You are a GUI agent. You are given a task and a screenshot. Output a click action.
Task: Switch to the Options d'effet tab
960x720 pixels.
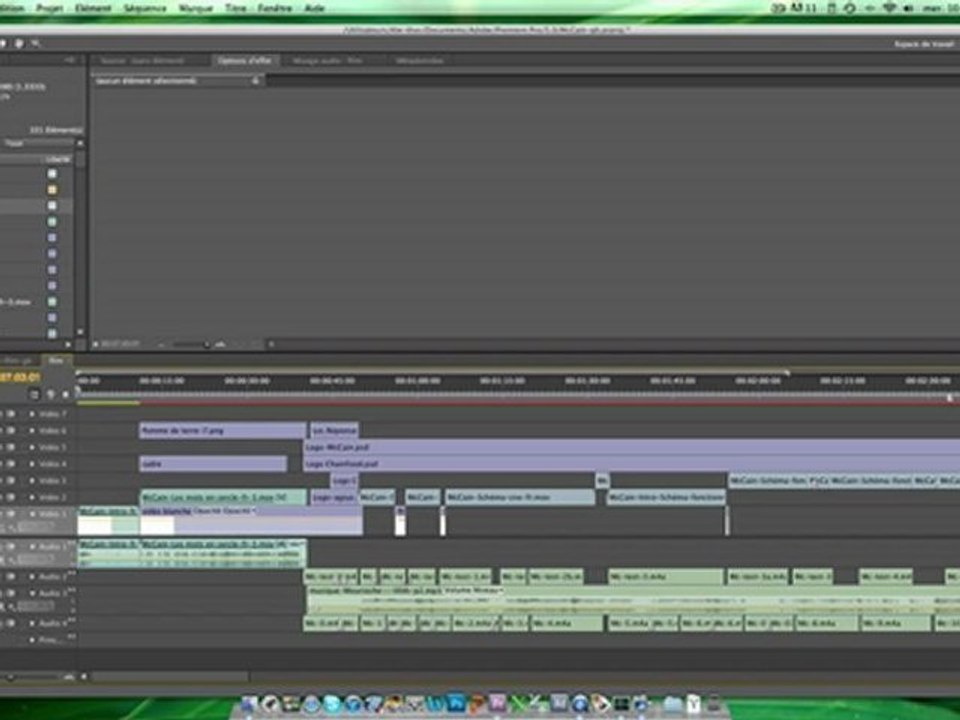click(245, 61)
